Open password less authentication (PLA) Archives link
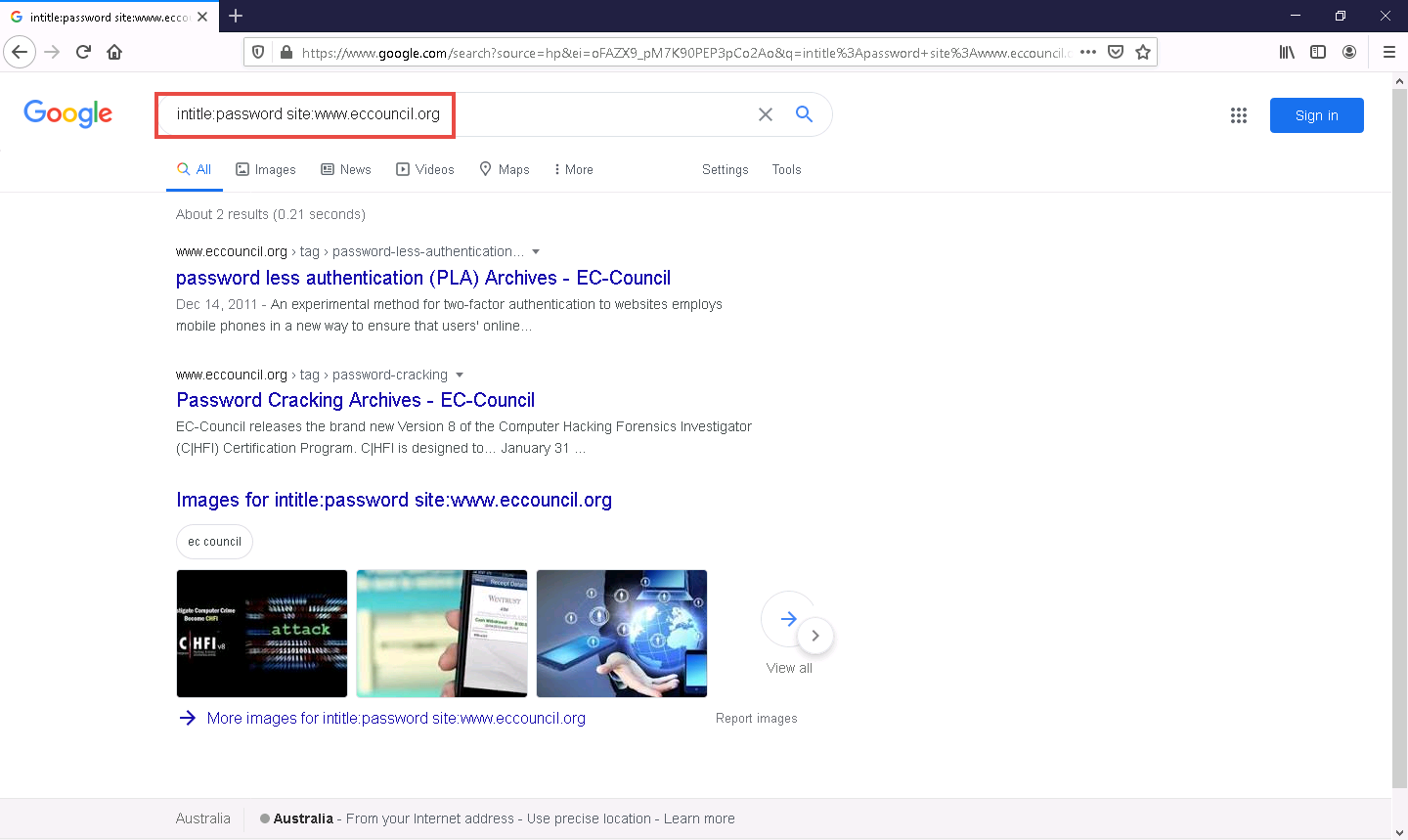Screen dimensions: 1408x840 pos(423,278)
